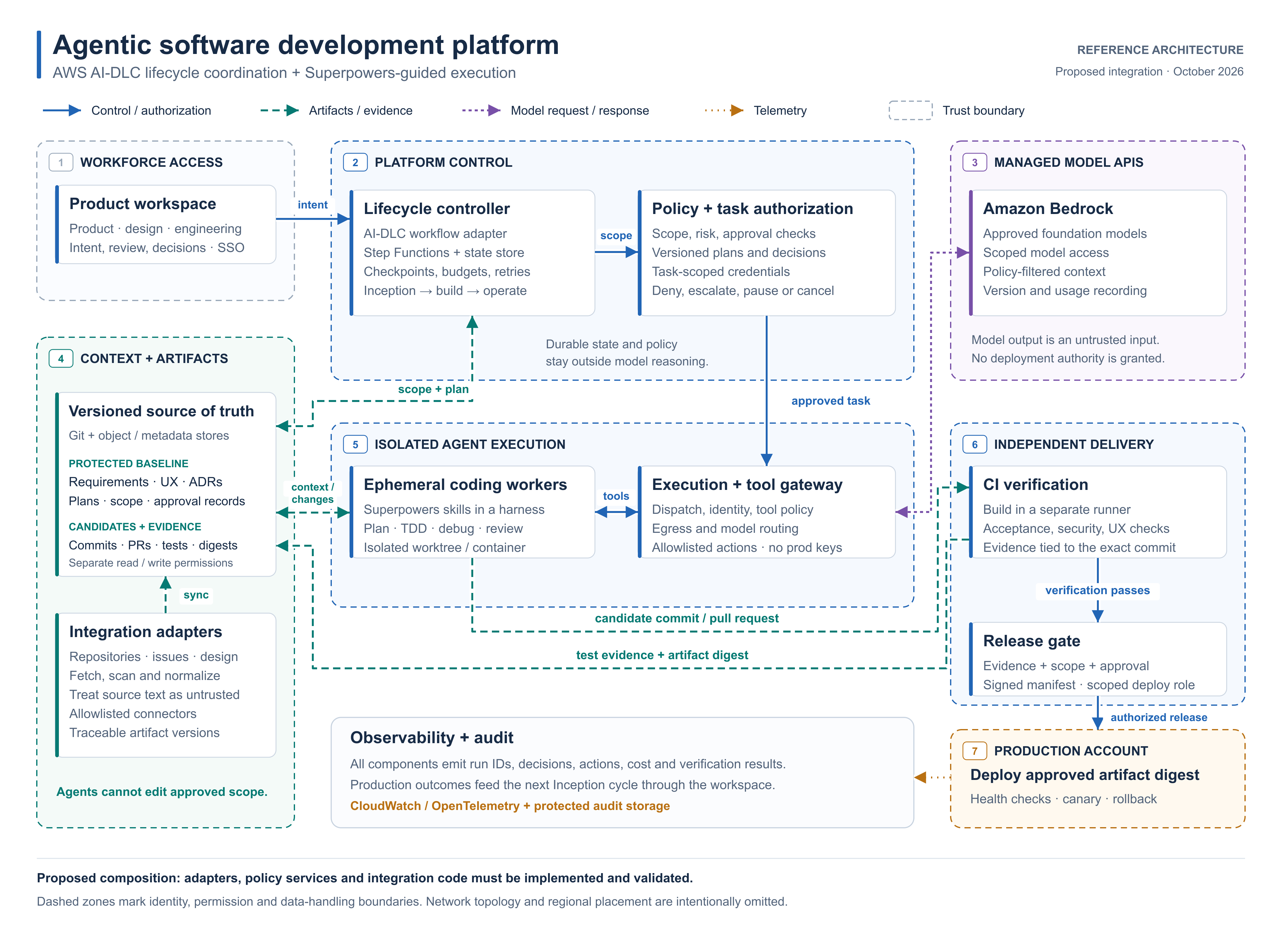1288x932 pixels.
Task: Click the 'Model request / response' legend label
Action: (x=580, y=111)
